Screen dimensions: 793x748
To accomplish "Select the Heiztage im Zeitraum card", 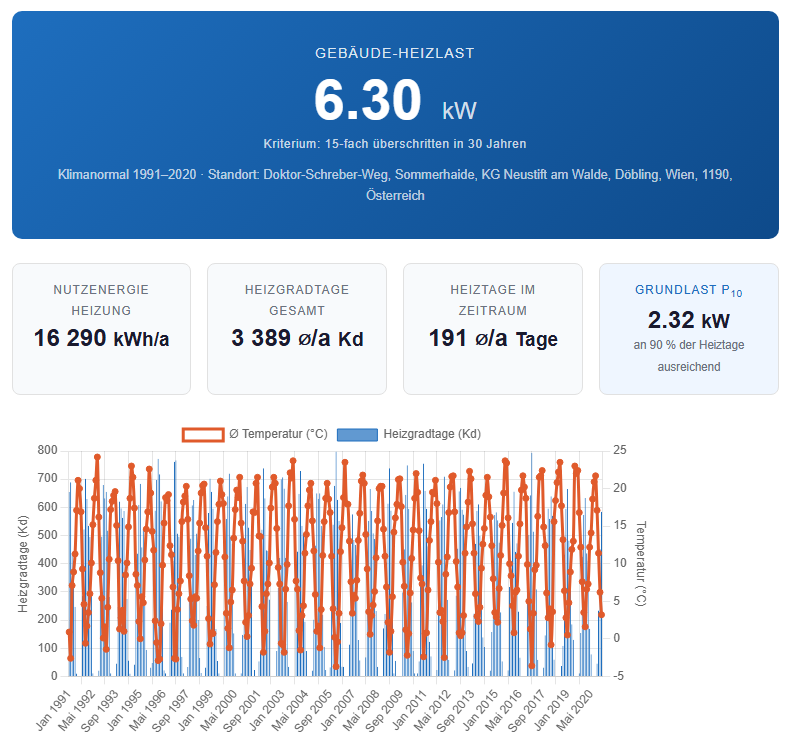I will point(493,328).
